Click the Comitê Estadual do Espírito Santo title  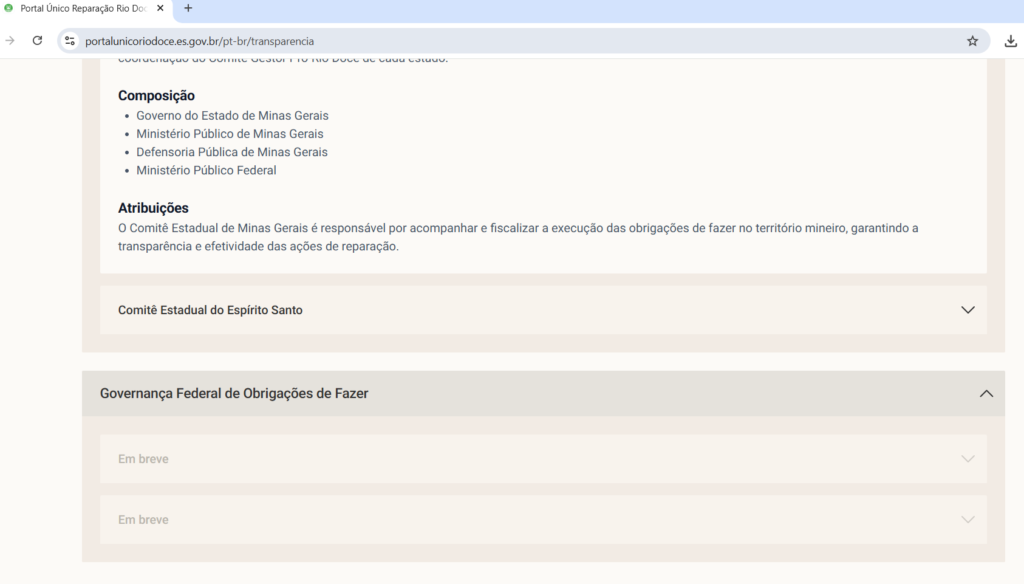210,310
